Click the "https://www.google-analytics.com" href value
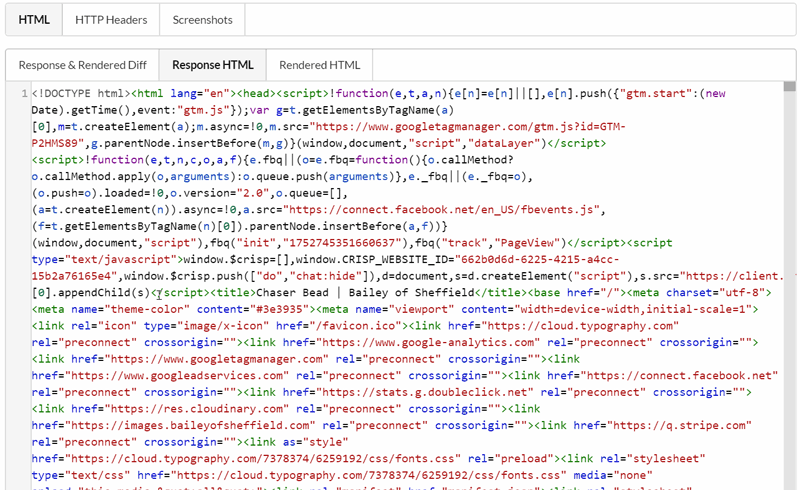The width and height of the screenshot is (800, 490). tap(428, 342)
